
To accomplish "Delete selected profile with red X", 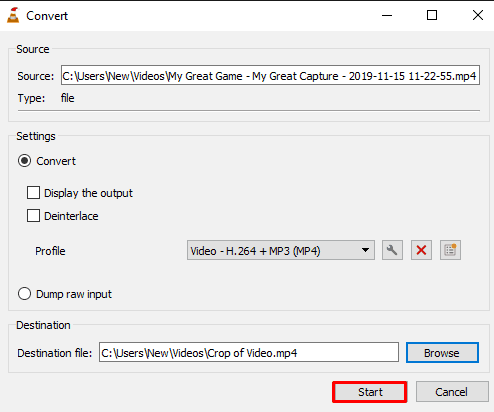I will (x=421, y=250).
